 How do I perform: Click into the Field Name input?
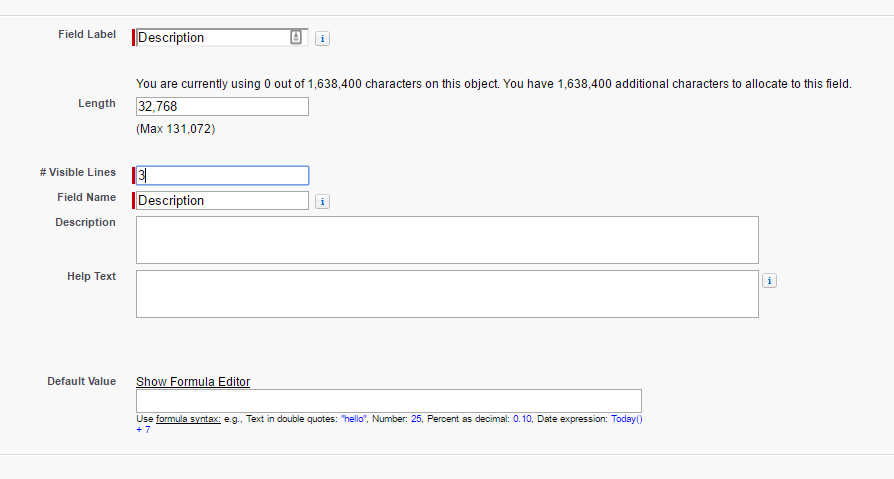(222, 201)
